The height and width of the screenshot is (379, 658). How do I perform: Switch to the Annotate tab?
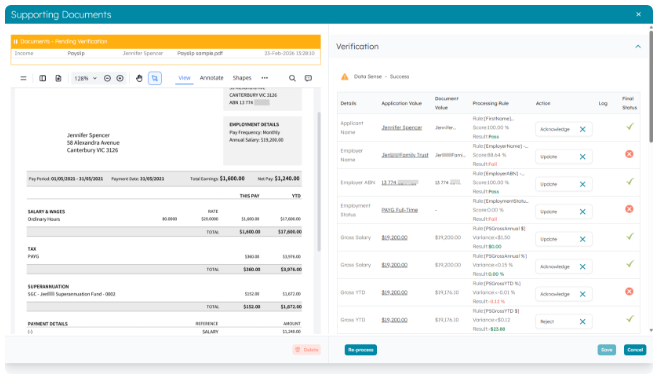[212, 78]
